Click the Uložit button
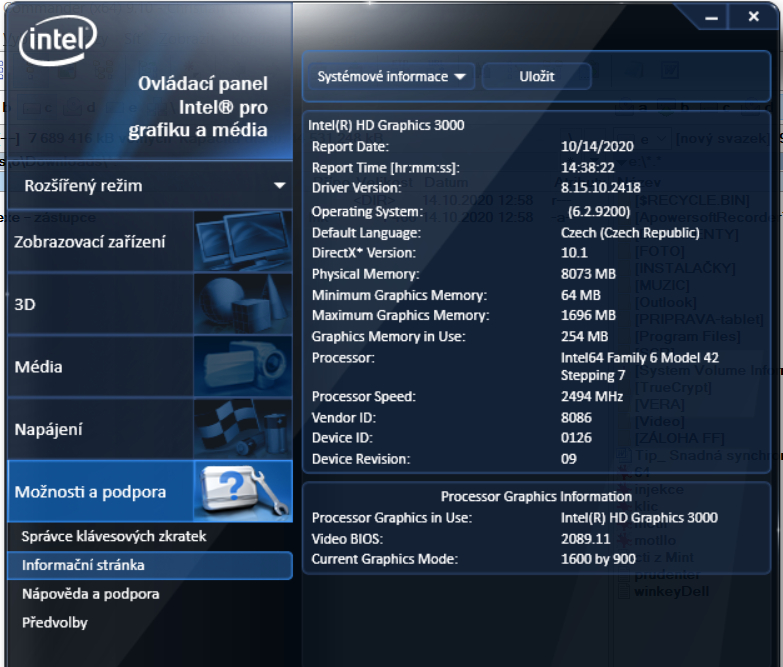Viewport: 783px width, 667px height. click(x=537, y=76)
